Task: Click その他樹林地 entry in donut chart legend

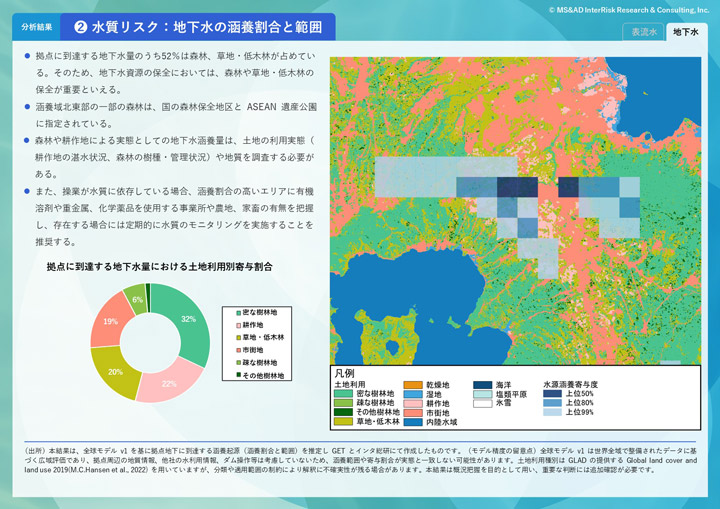Action: (x=260, y=375)
